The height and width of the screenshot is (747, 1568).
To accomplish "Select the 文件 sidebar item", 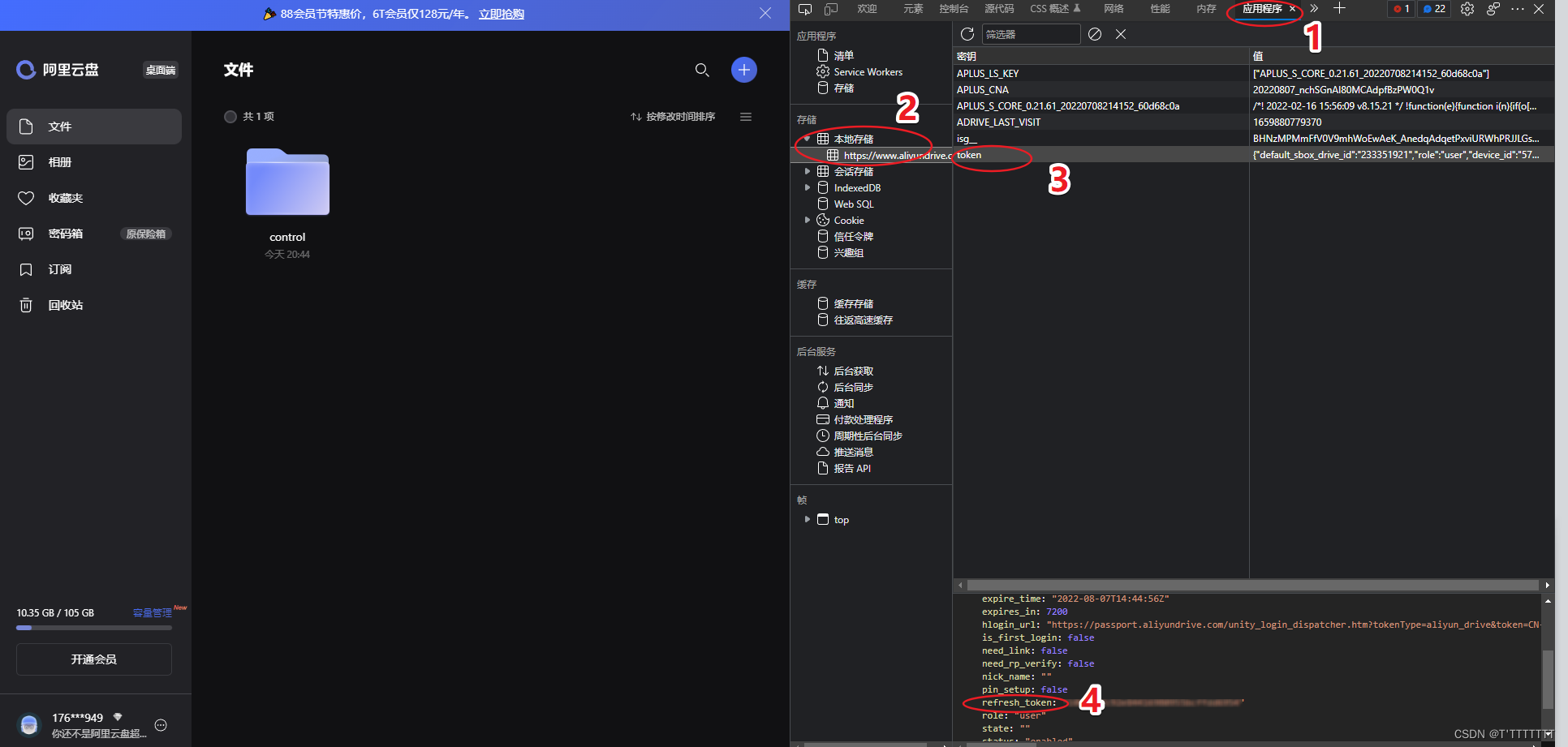I will coord(94,127).
